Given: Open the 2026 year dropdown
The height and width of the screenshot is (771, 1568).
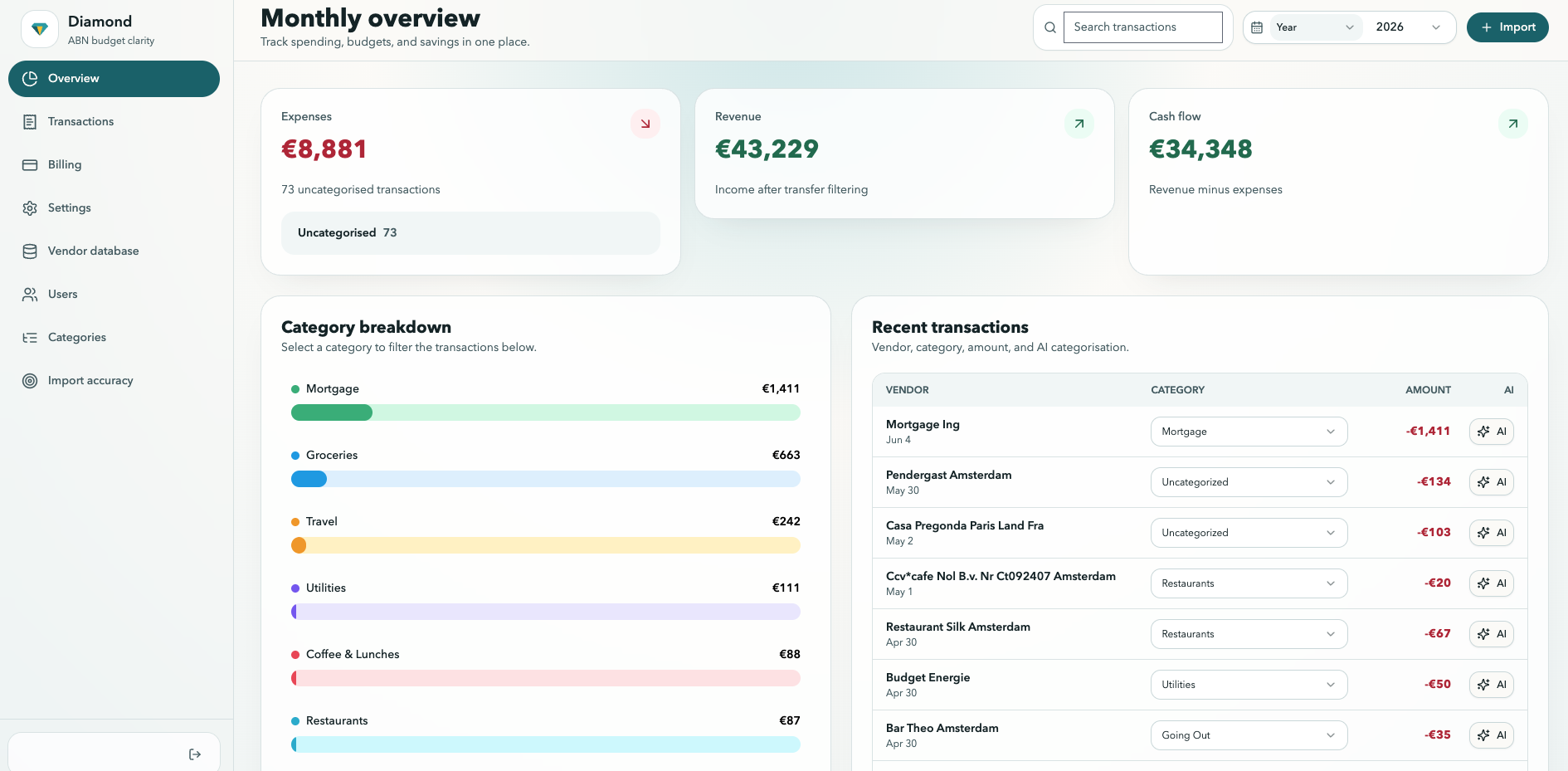Looking at the screenshot, I should (x=1408, y=27).
